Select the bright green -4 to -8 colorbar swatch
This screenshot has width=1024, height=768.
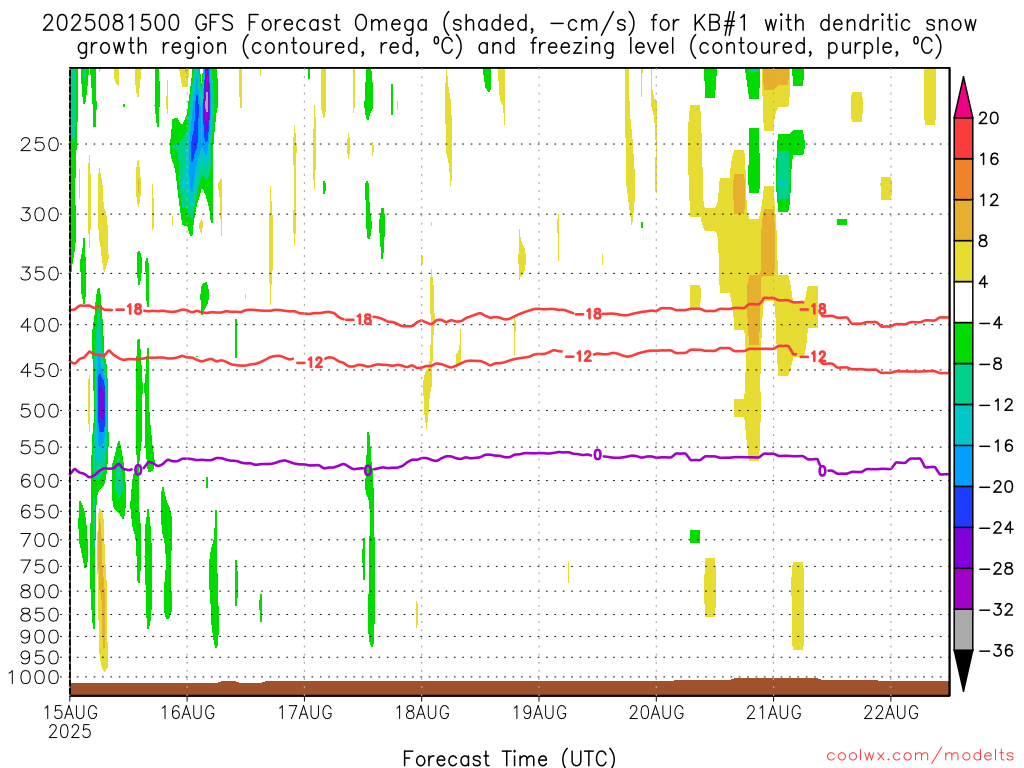pos(963,344)
